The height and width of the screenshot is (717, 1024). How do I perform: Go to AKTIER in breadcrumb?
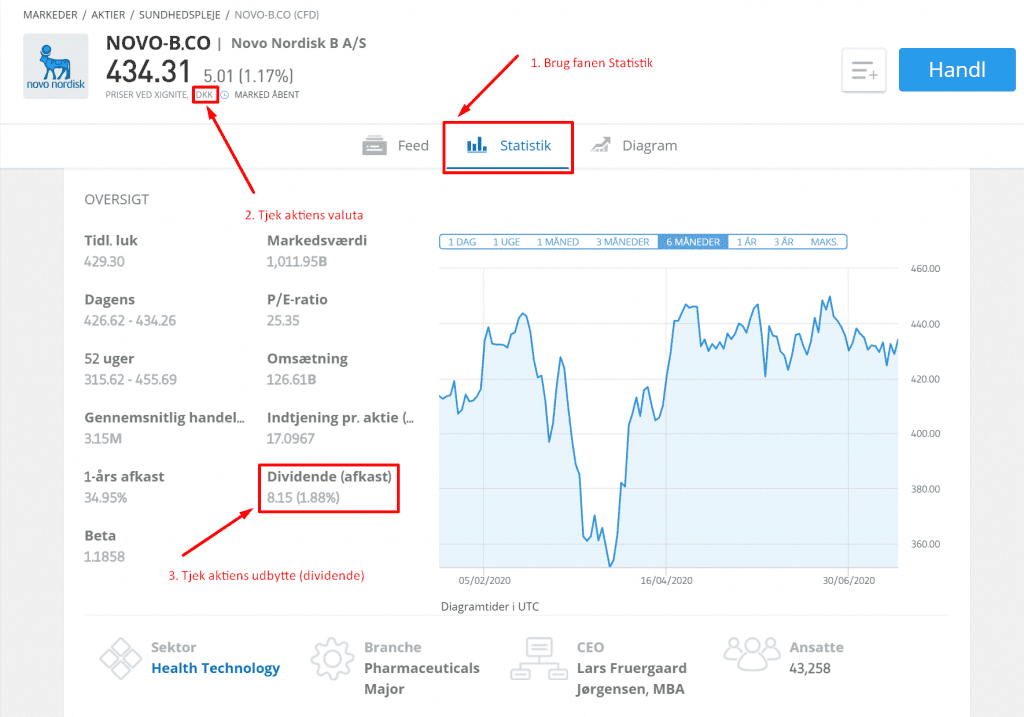108,14
